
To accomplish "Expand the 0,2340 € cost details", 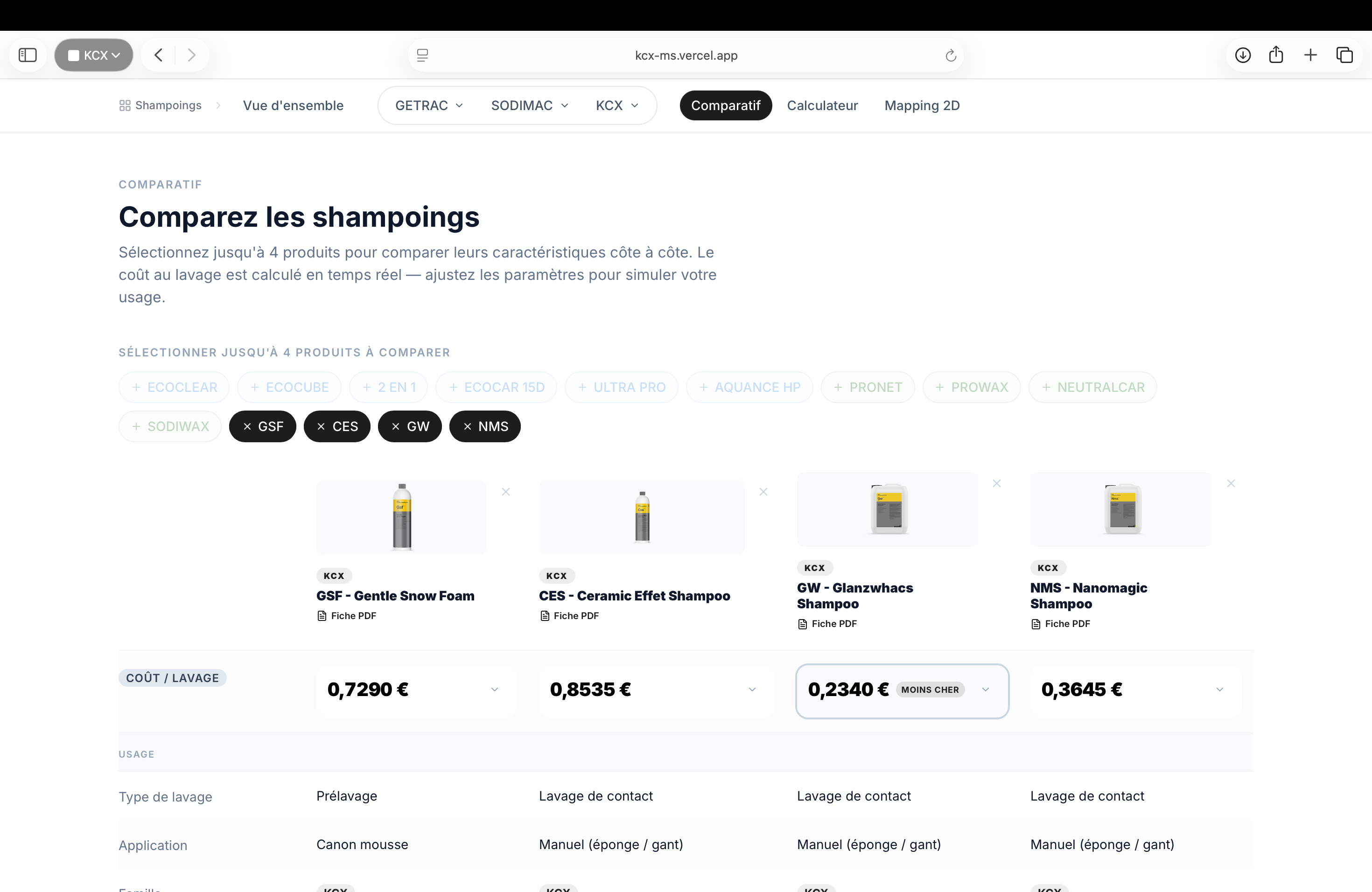I will (985, 690).
